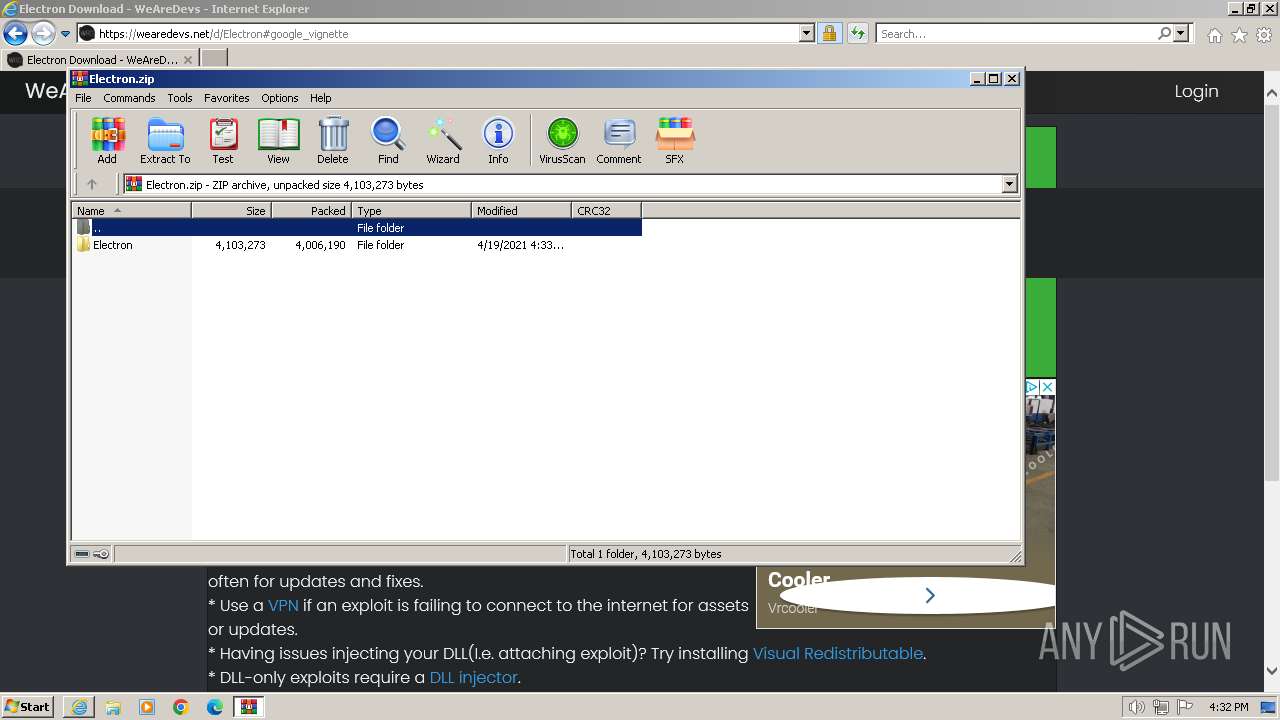Click the AdChoices icon on the ad
1280x720 pixels.
click(1033, 387)
